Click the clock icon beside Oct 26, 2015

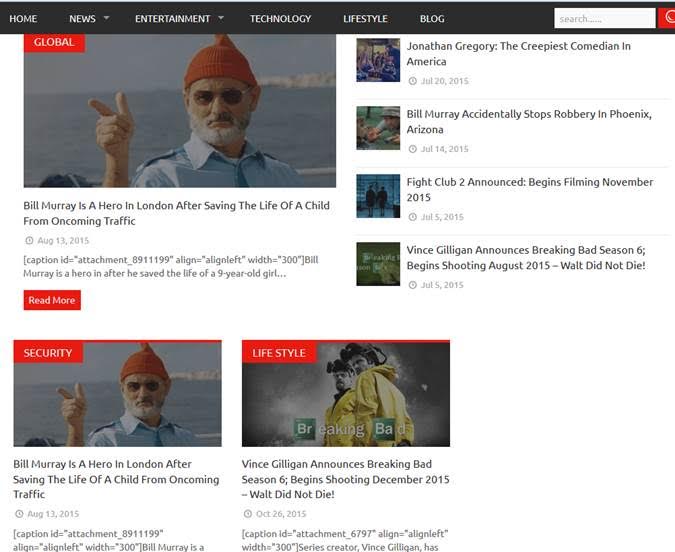tap(247, 514)
